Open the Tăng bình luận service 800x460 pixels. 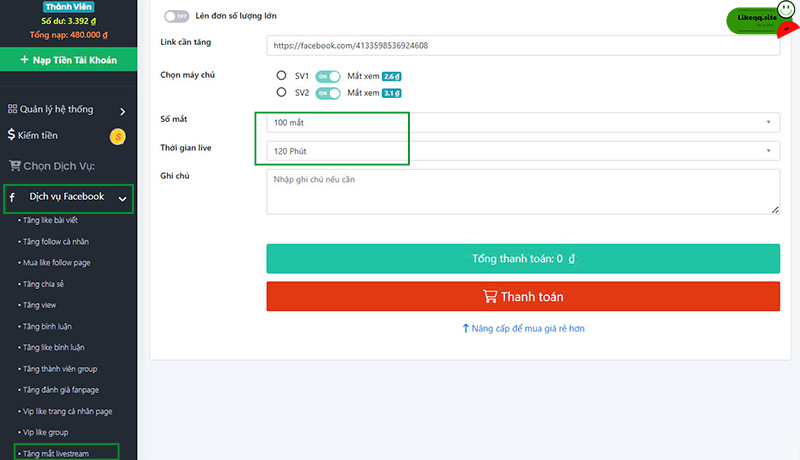[x=47, y=326]
